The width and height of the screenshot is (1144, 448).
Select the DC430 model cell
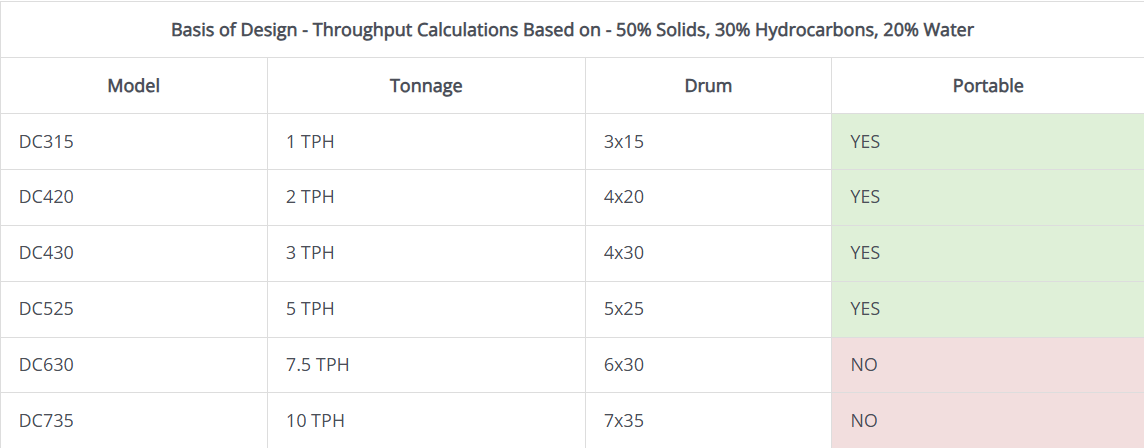click(46, 253)
